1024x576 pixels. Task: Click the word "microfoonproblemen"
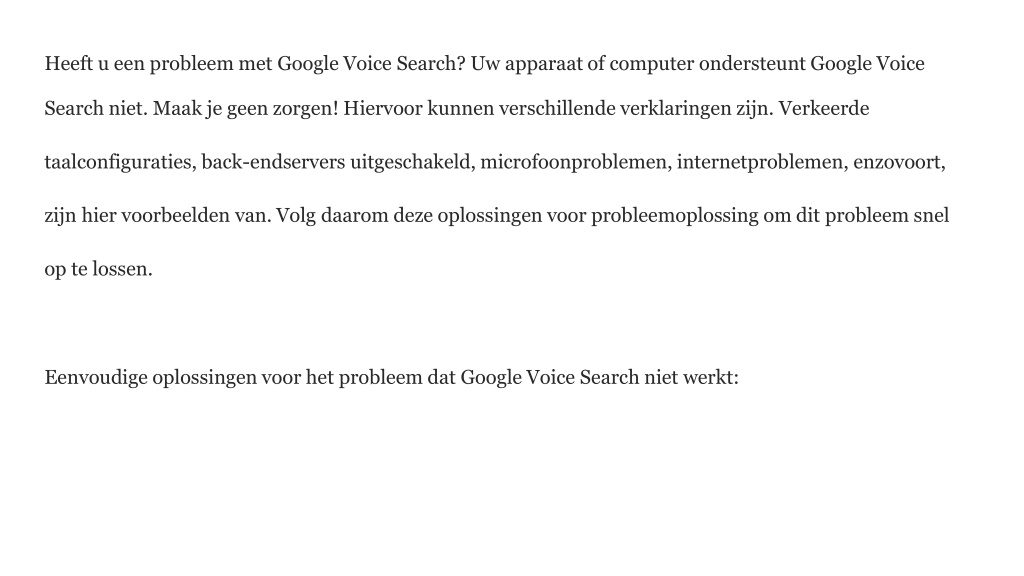pos(576,163)
